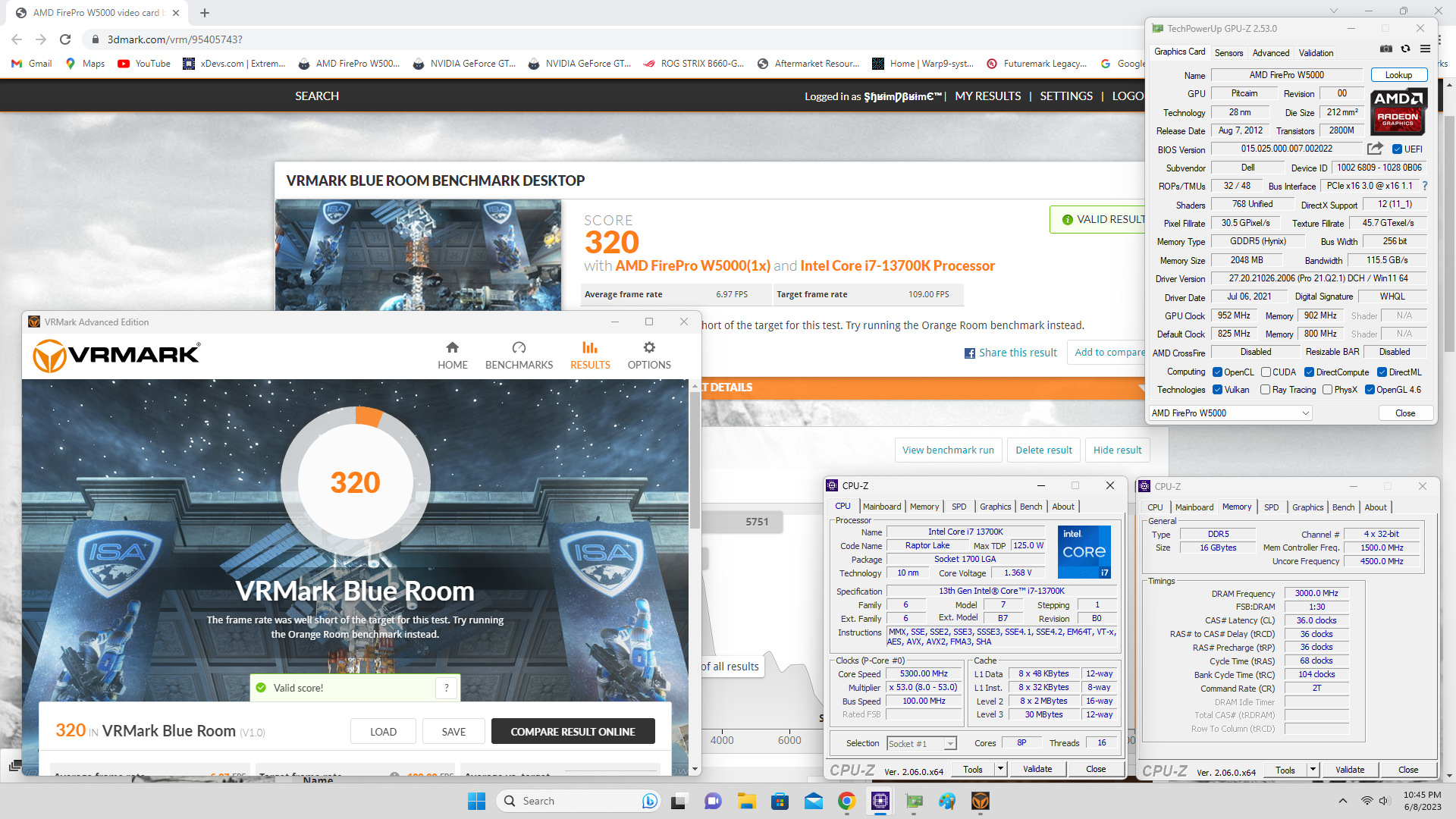The image size is (1456, 819).
Task: Open the GPU-Z hamburger menu
Action: tap(1425, 49)
